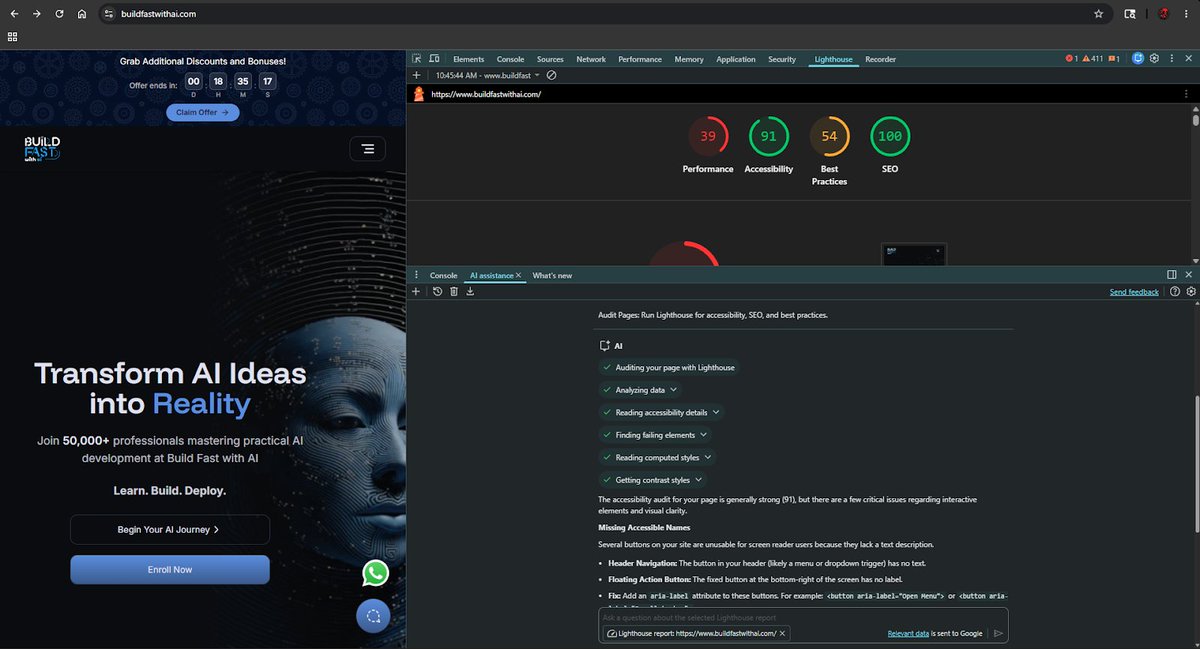Open the website hamburger menu
This screenshot has height=649, width=1200.
coord(368,148)
